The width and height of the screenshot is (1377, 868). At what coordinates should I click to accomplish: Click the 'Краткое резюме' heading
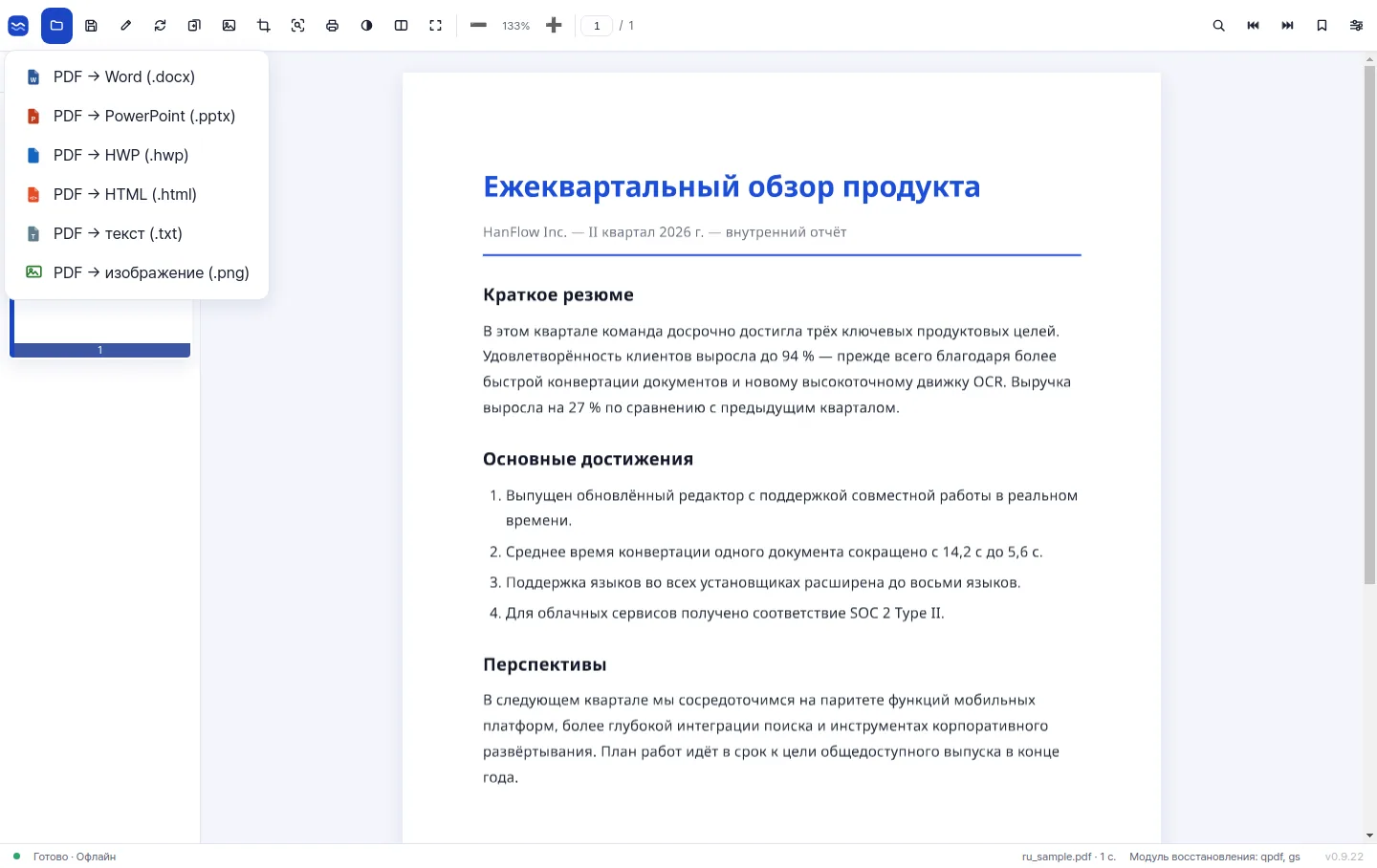[x=558, y=294]
